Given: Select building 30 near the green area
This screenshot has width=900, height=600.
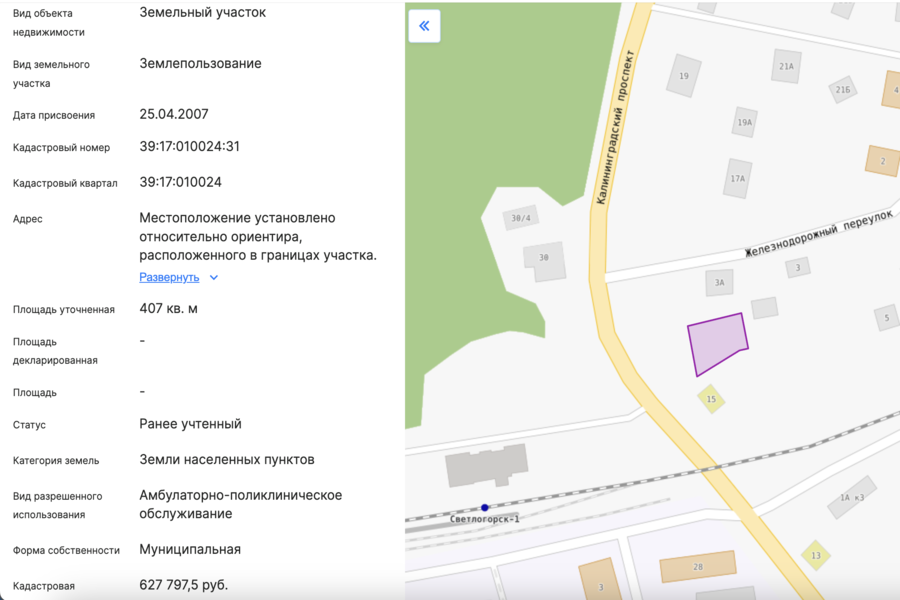Looking at the screenshot, I should [x=544, y=258].
